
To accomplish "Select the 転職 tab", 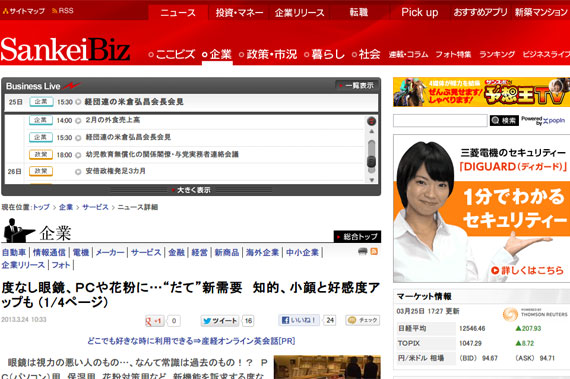I will tap(359, 13).
